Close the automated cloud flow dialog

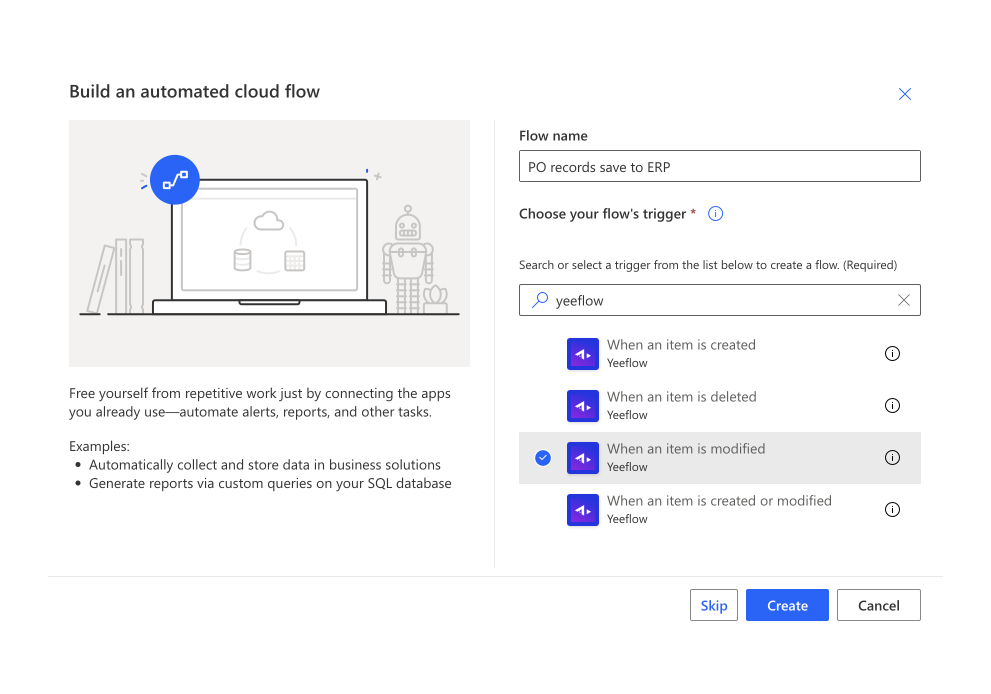pos(904,94)
